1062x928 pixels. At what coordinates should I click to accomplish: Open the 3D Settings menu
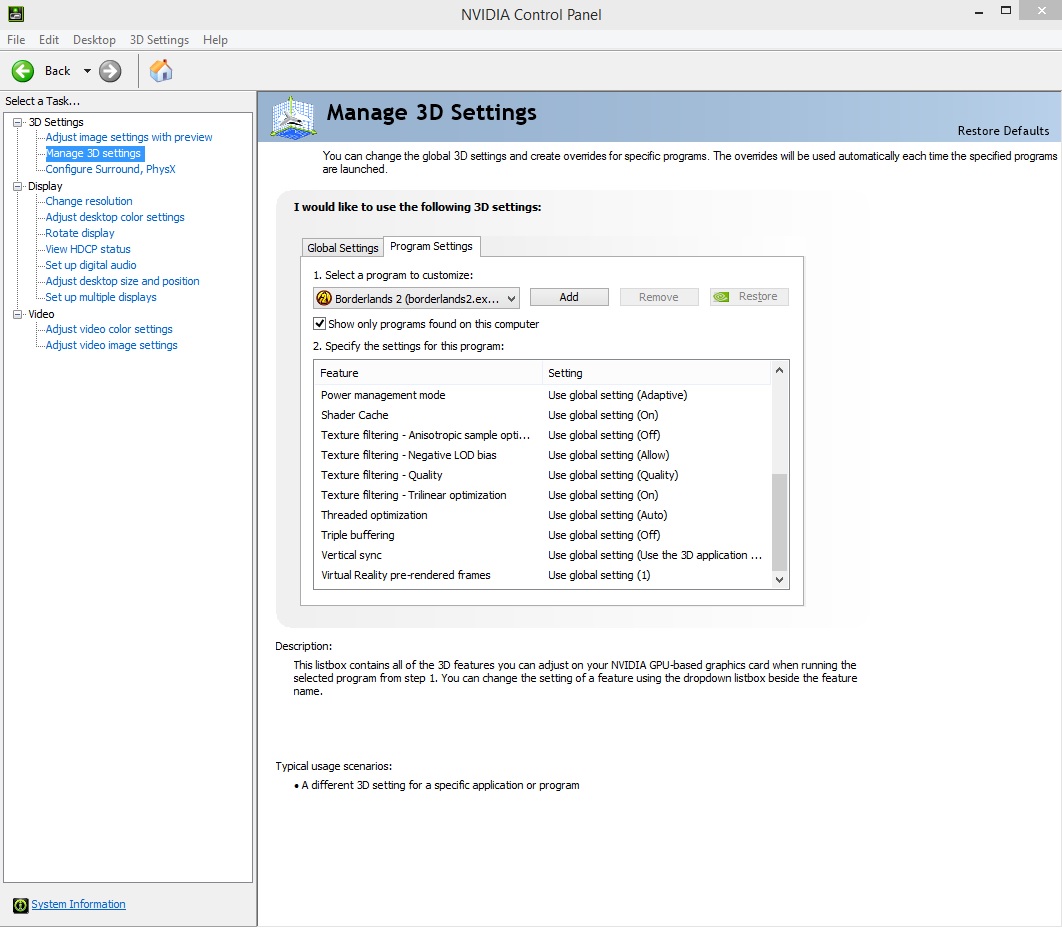click(159, 40)
